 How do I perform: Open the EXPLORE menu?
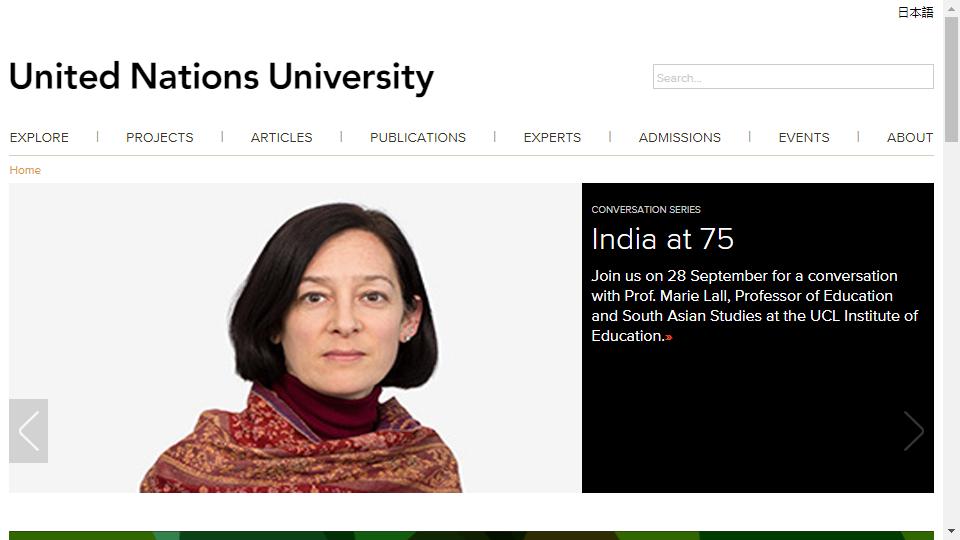[39, 137]
